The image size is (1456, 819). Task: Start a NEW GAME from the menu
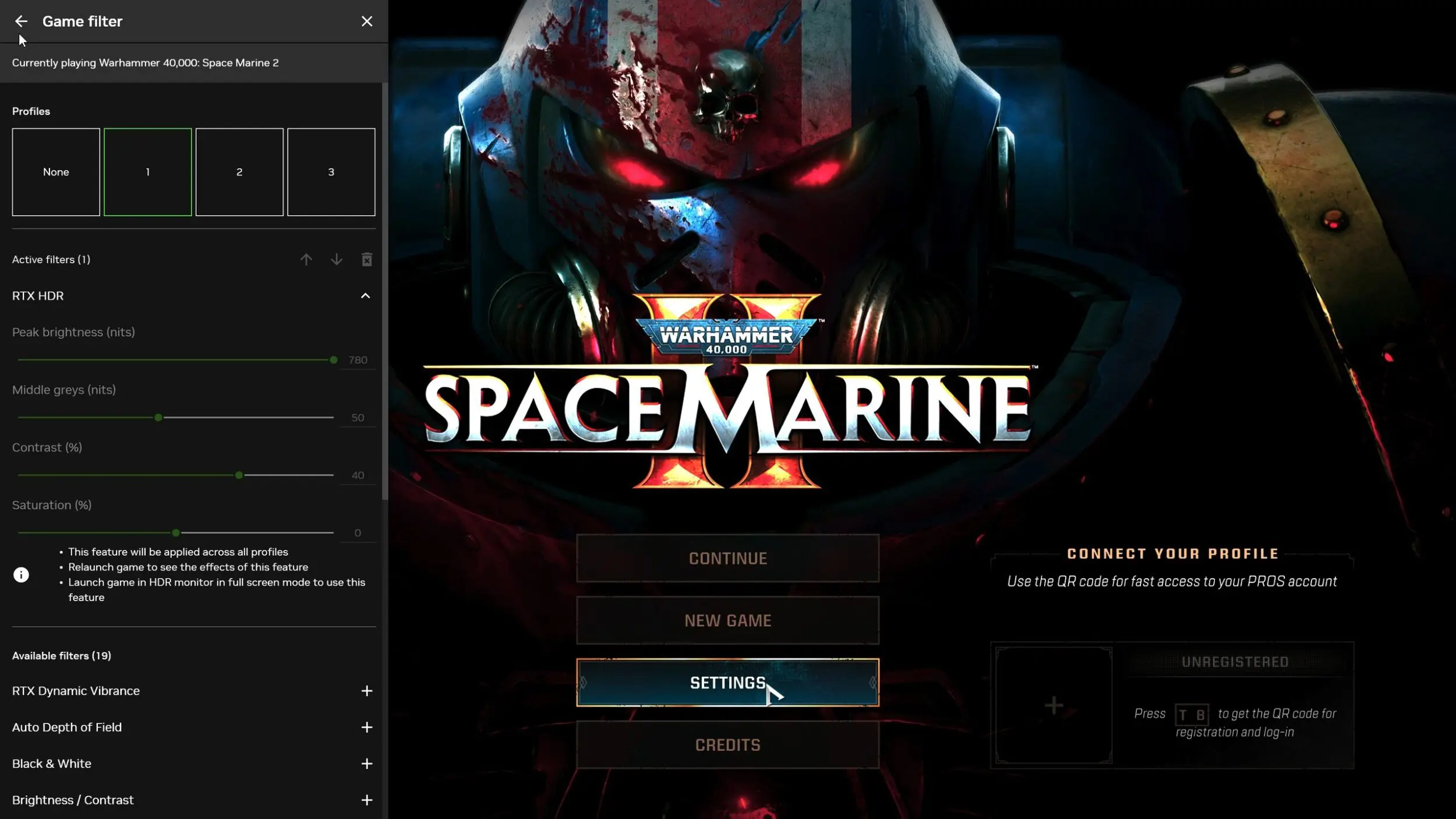coord(728,621)
